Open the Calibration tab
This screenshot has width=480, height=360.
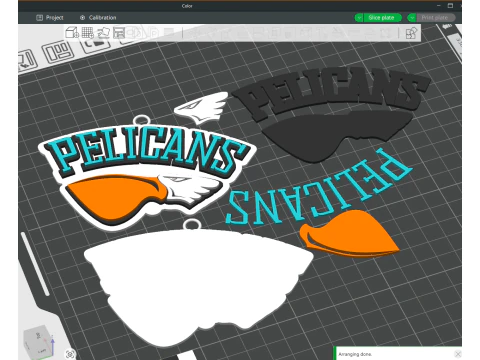(x=98, y=18)
